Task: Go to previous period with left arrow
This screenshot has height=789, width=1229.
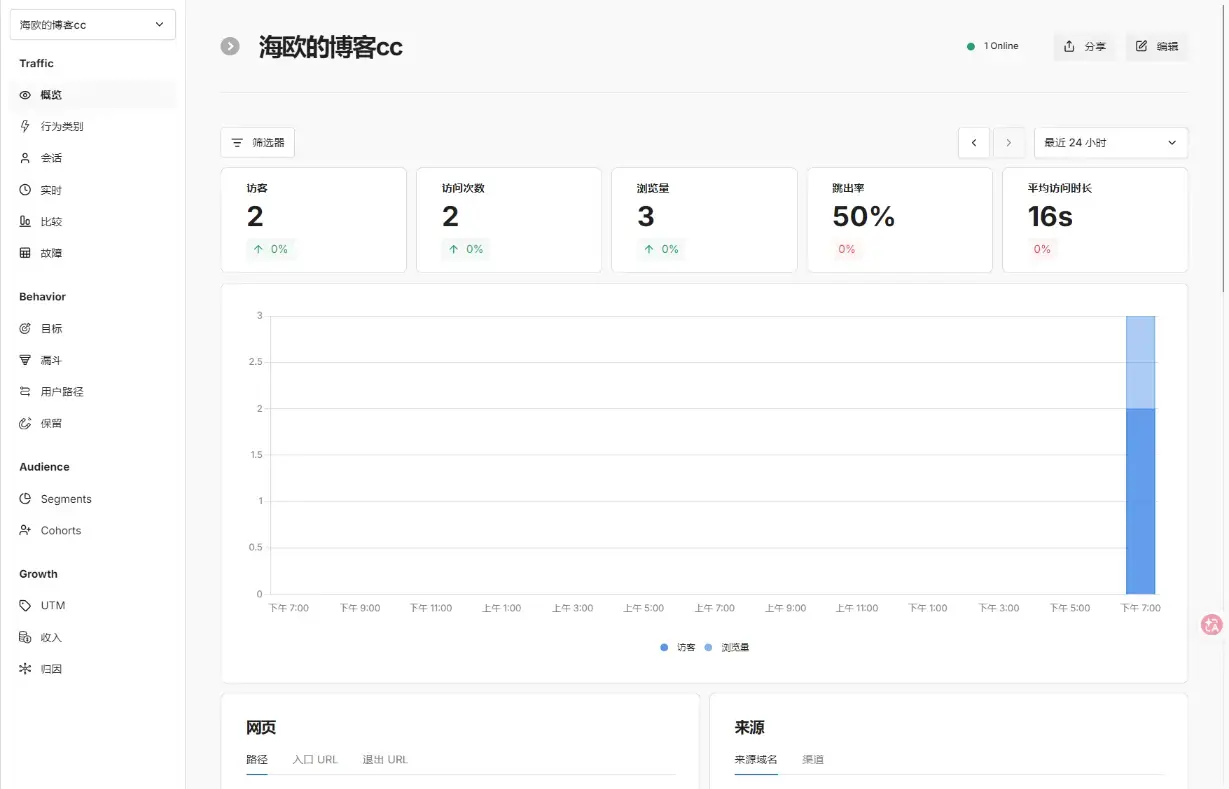Action: [x=973, y=143]
